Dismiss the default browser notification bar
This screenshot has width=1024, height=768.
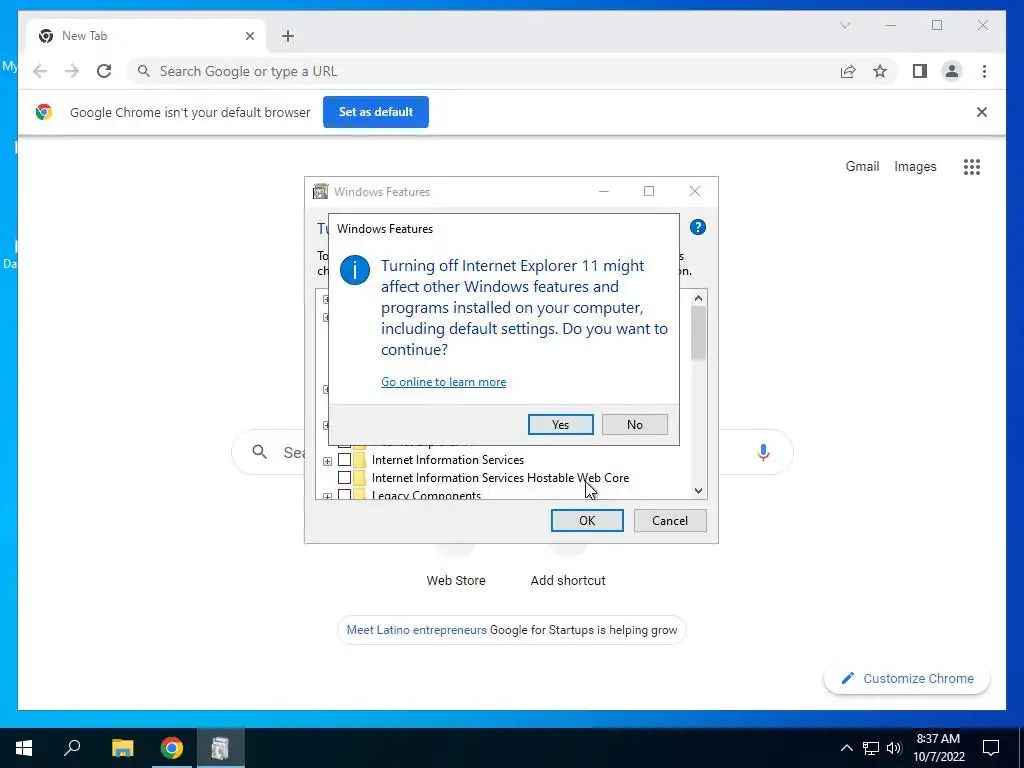coord(981,112)
